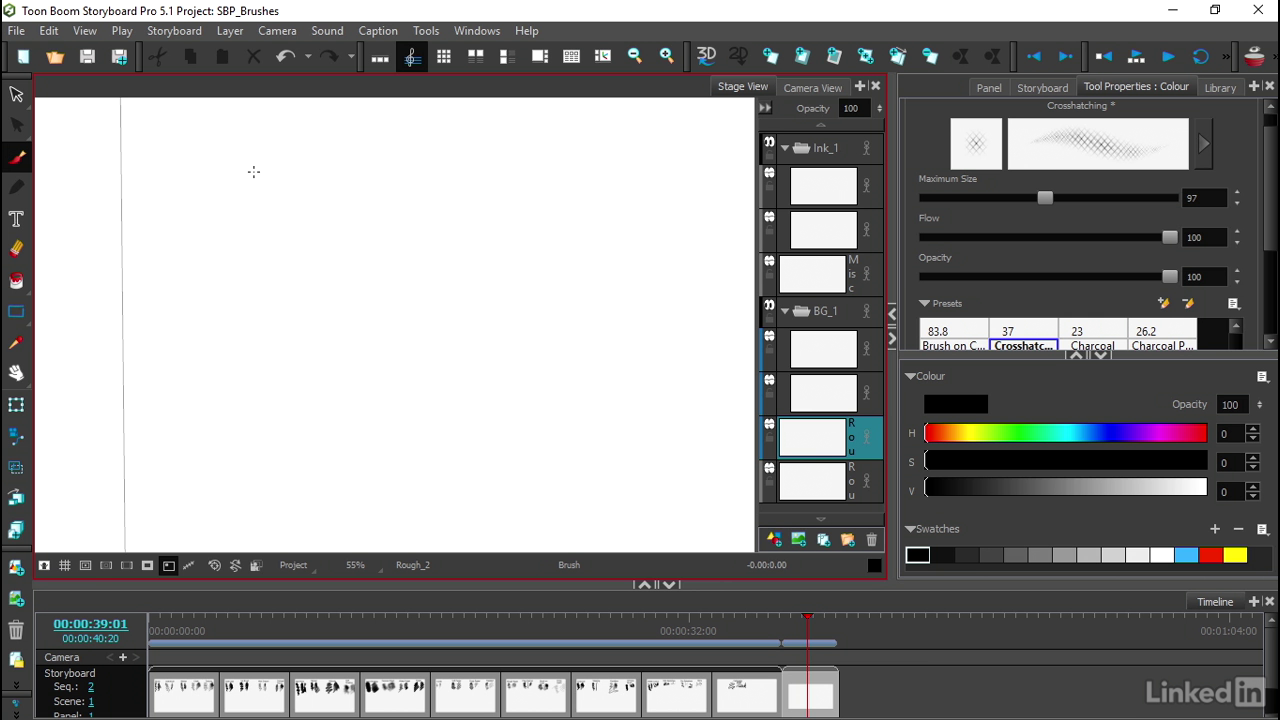Expand the brush preview arrow
1280x720 pixels.
tap(1204, 144)
